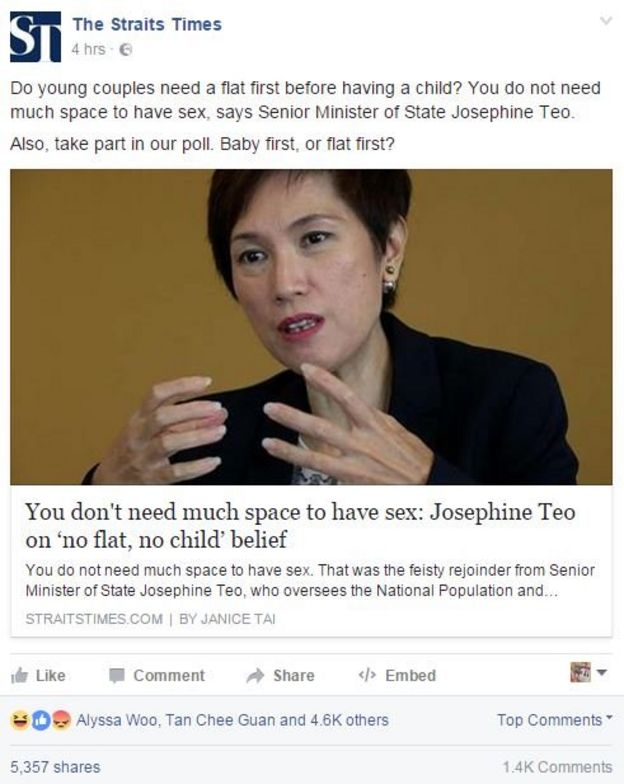Screen dimensions: 624x784
Task: Open The Straits Times page name link
Action: tap(147, 24)
